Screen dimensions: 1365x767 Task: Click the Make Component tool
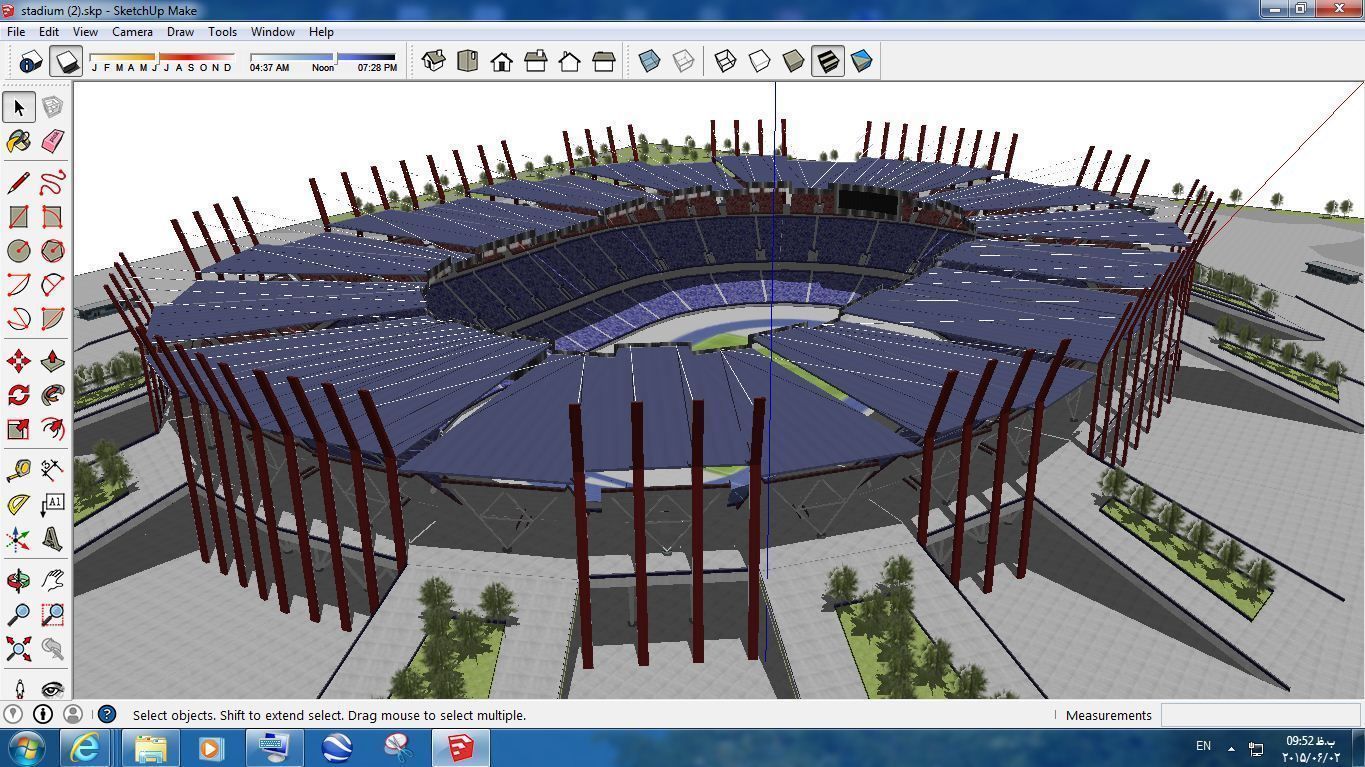53,107
